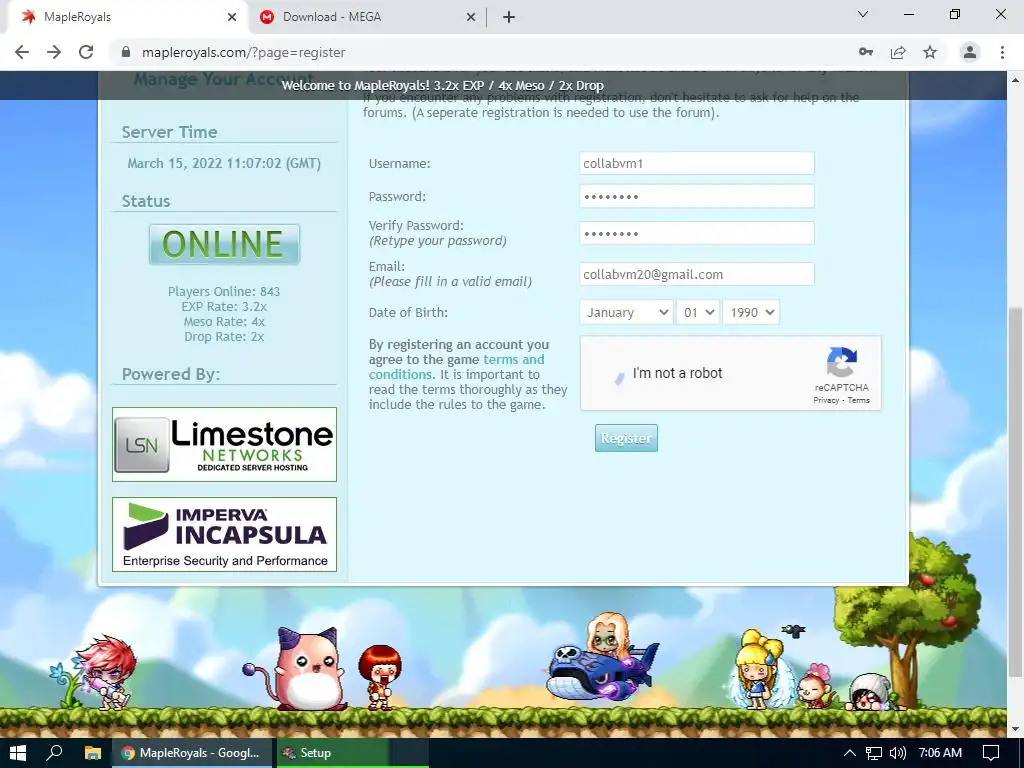Viewport: 1024px width, 768px height.
Task: Click the ONLINE server status badge
Action: tap(224, 244)
